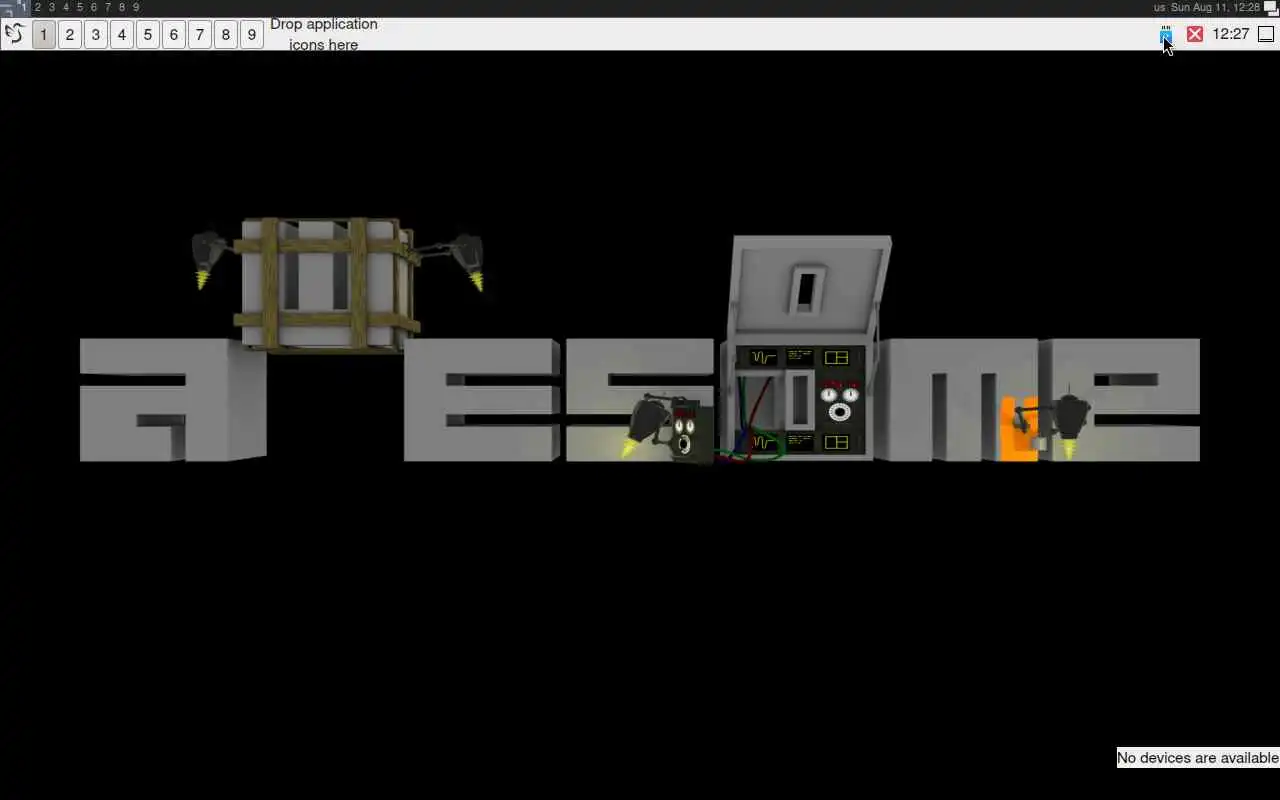Switch to desktop 4 in the panel pager
Screen dimensions: 1280x800
(122, 35)
